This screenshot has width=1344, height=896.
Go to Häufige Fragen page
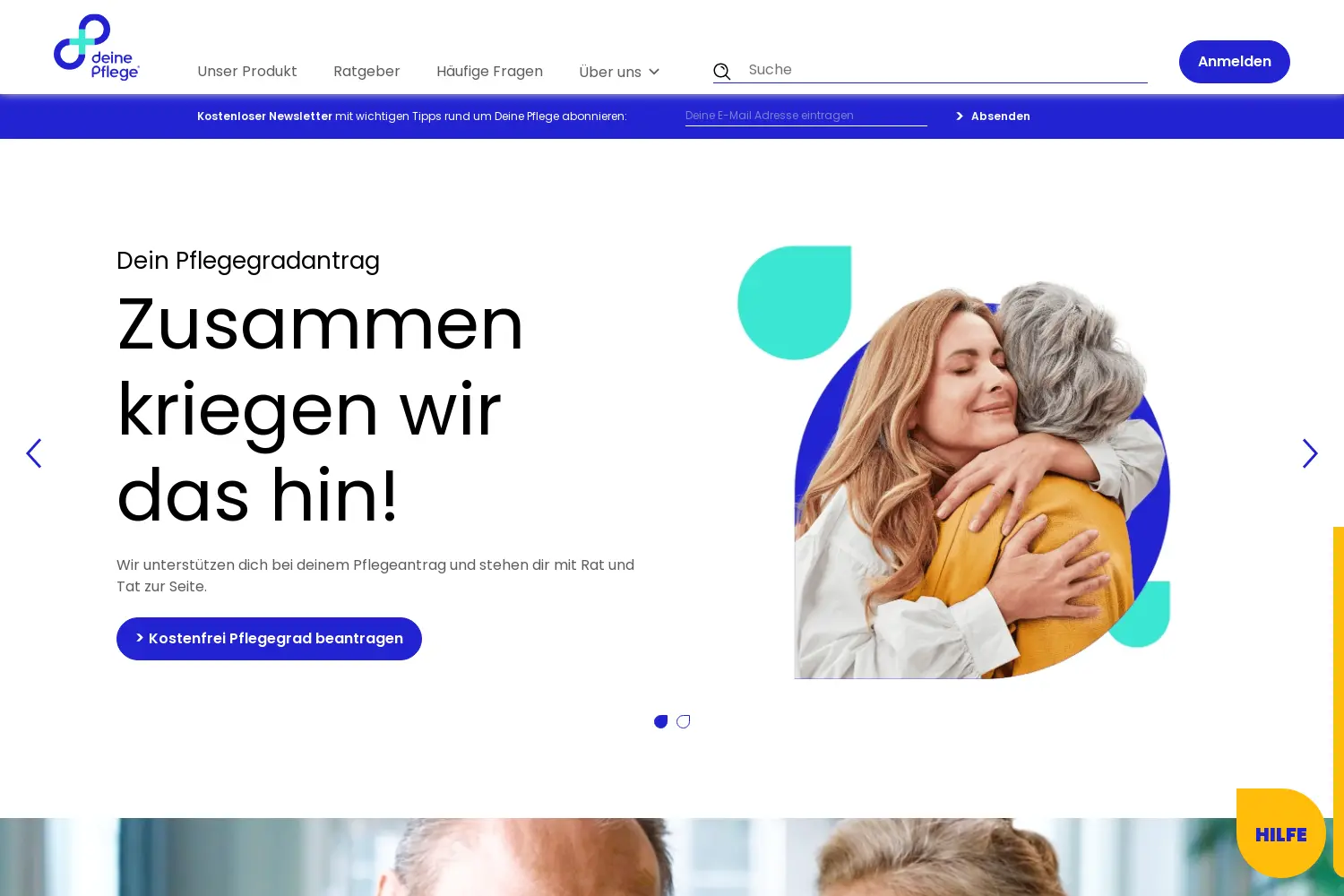tap(489, 71)
